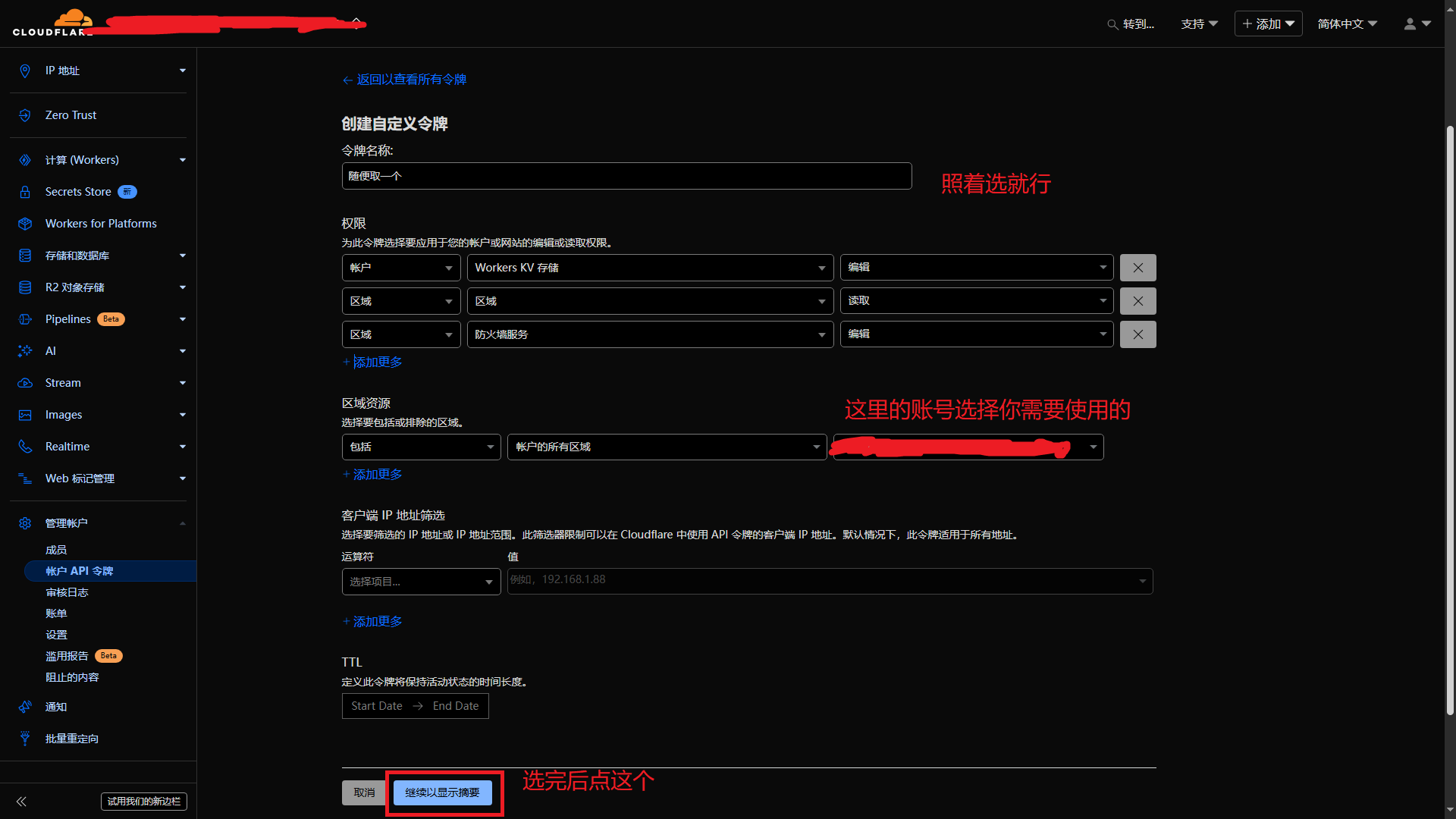Remove the Workers KV permission row
Image resolution: width=1456 pixels, height=819 pixels.
pyautogui.click(x=1137, y=268)
